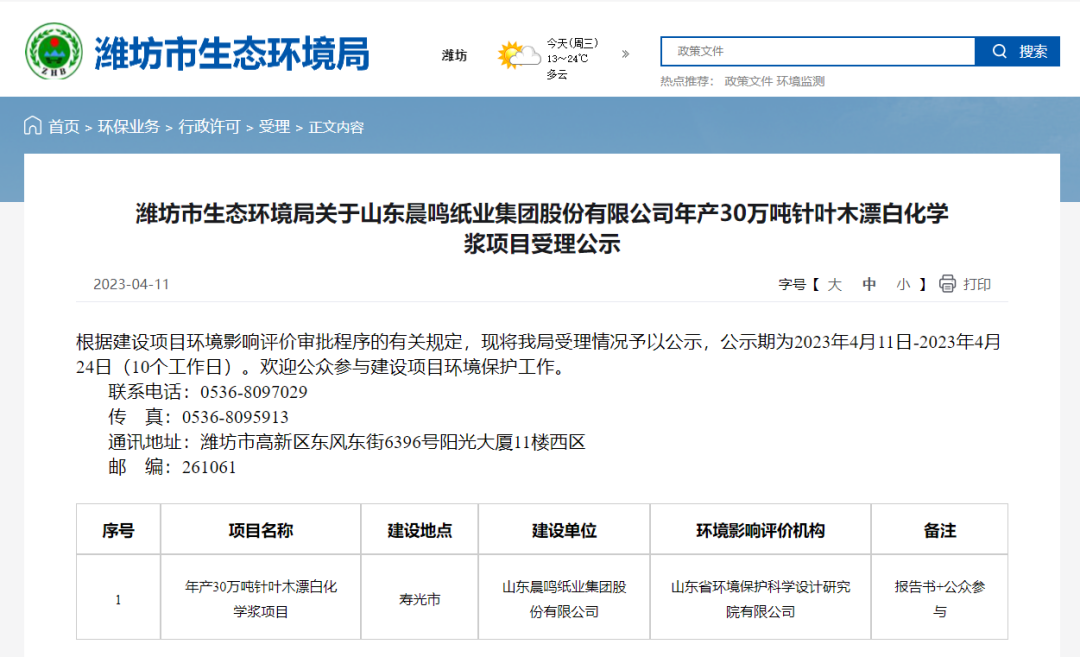Set font size to 小 (small)

coord(903,284)
